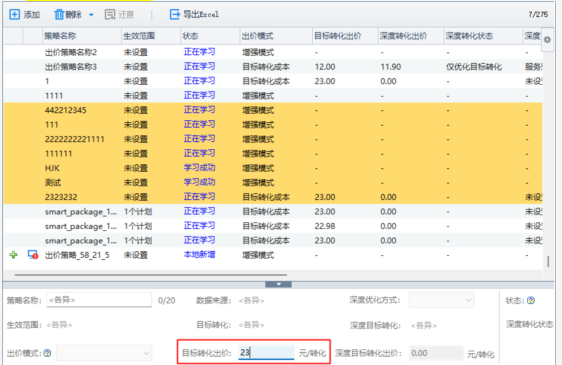Click the 还原 restore button
Image resolution: width=562 pixels, height=365 pixels.
(x=119, y=14)
